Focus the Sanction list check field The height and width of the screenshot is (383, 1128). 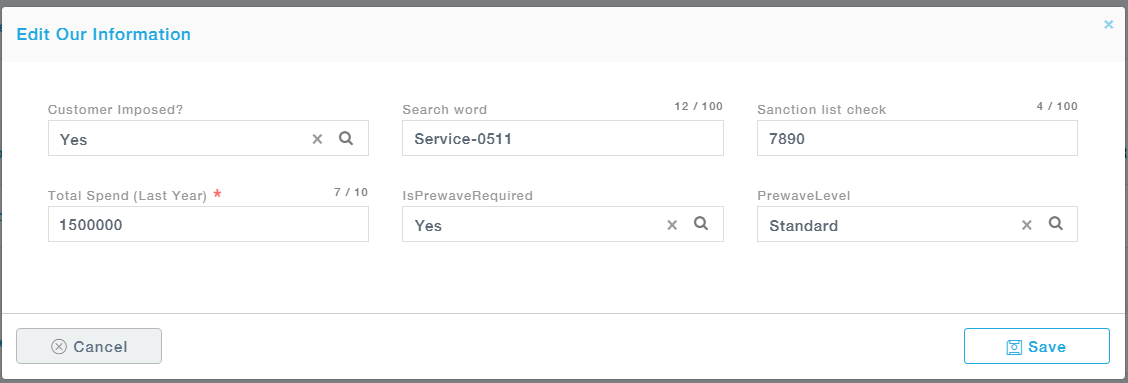(917, 138)
